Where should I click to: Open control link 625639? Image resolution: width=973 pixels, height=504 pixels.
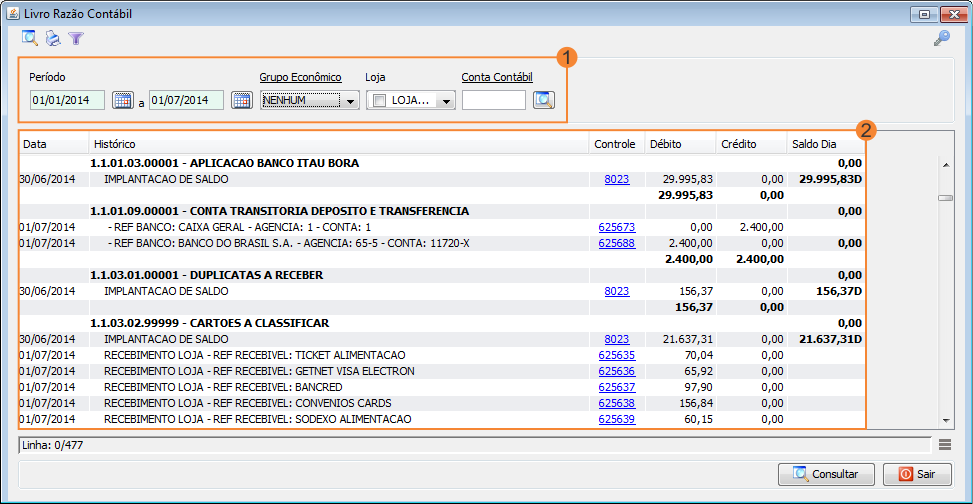click(617, 419)
